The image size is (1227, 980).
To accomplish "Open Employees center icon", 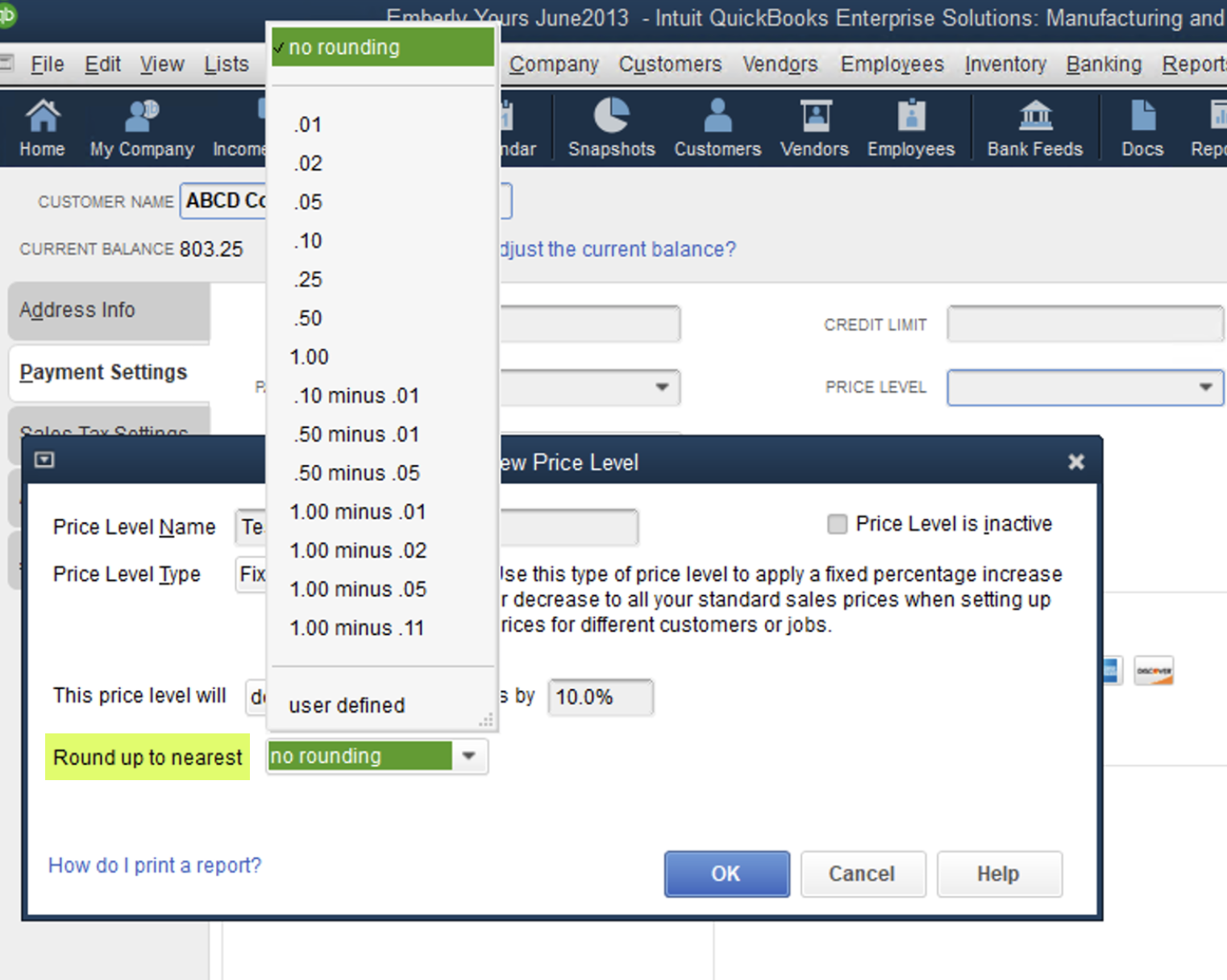I will pos(911,127).
